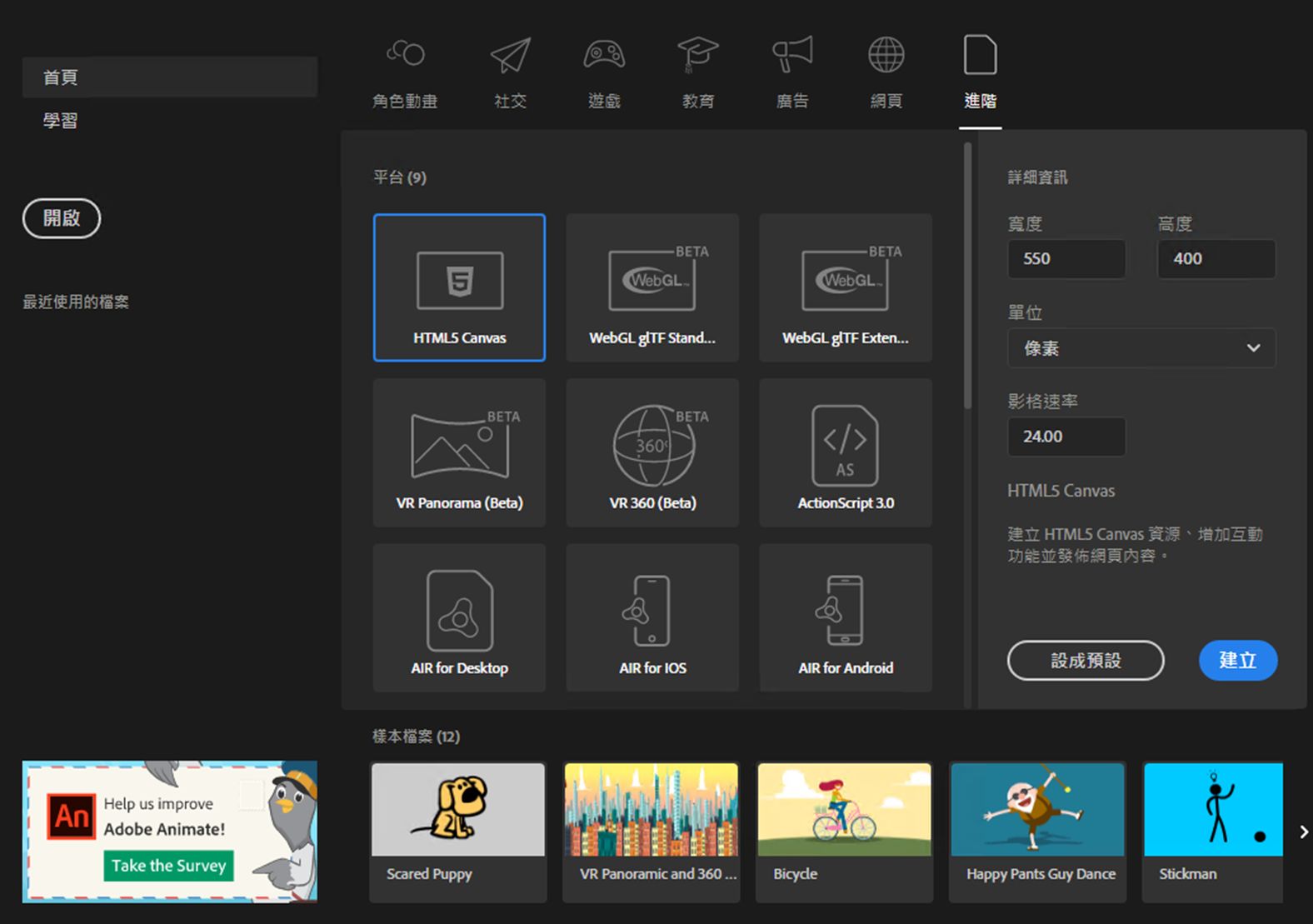The image size is (1313, 924).
Task: Pick the 遊戲 gamepad icon
Action: [604, 55]
